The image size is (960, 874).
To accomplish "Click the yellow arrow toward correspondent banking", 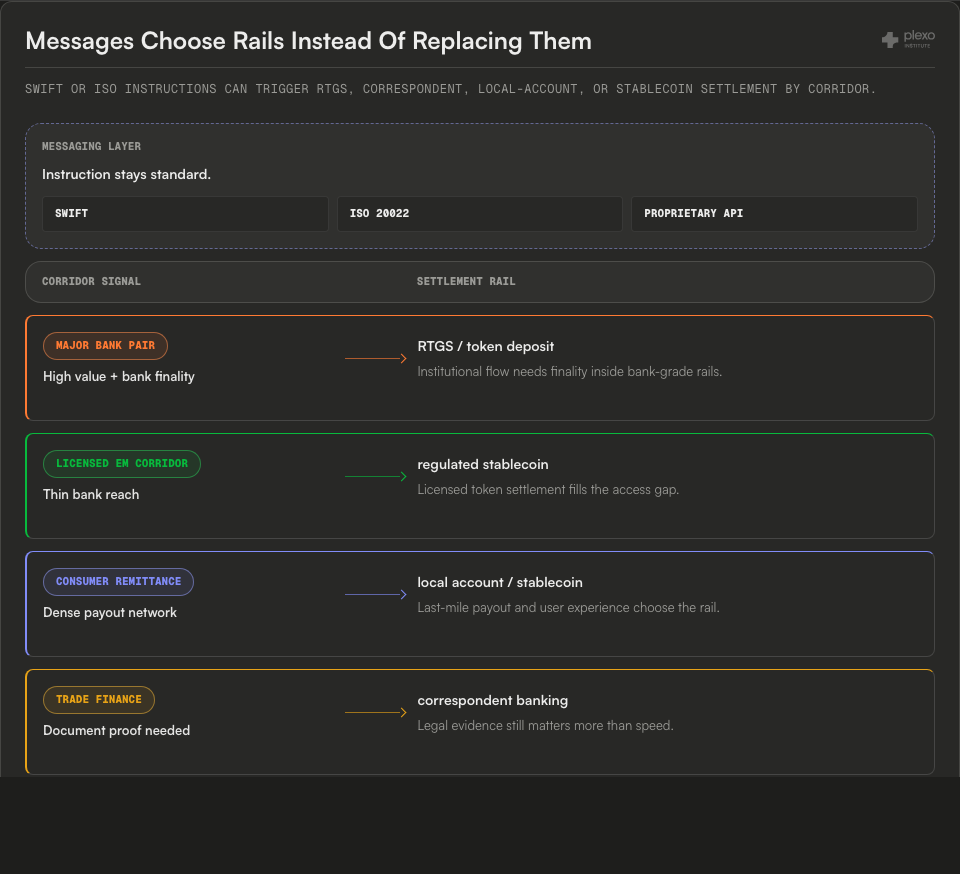I will [376, 712].
